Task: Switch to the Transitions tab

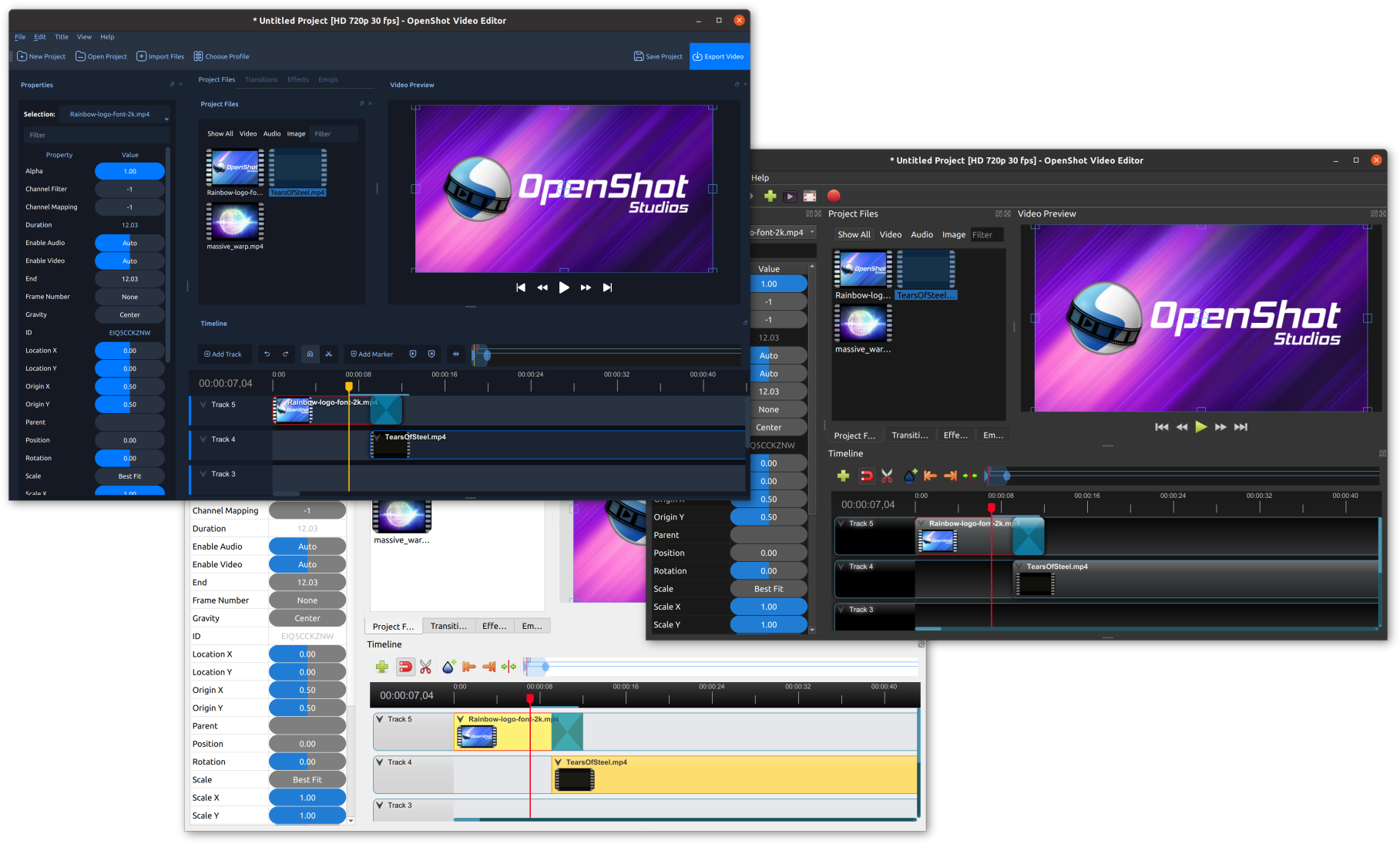Action: pyautogui.click(x=260, y=79)
